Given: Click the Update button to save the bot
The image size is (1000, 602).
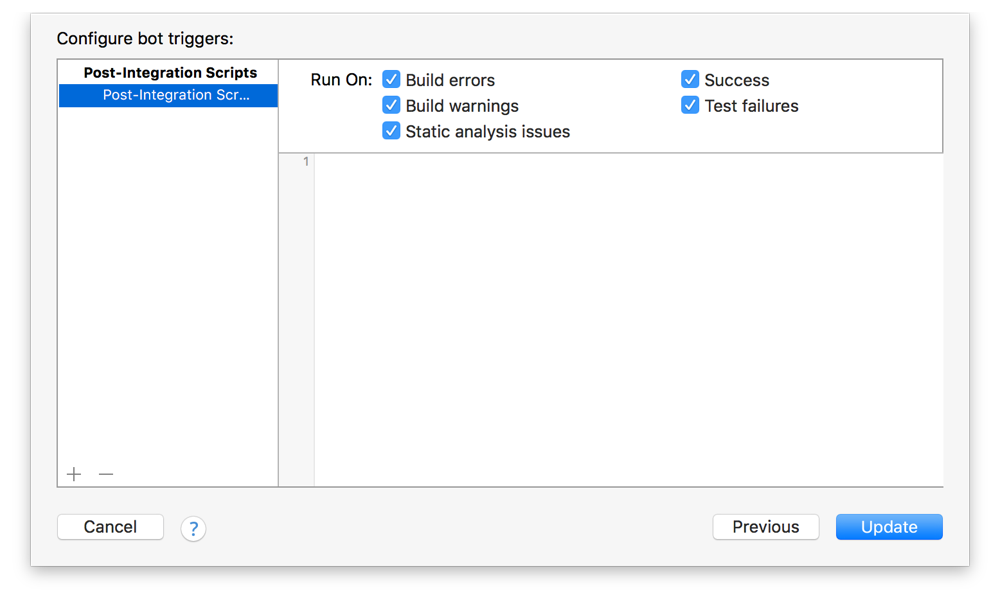Looking at the screenshot, I should pos(888,527).
